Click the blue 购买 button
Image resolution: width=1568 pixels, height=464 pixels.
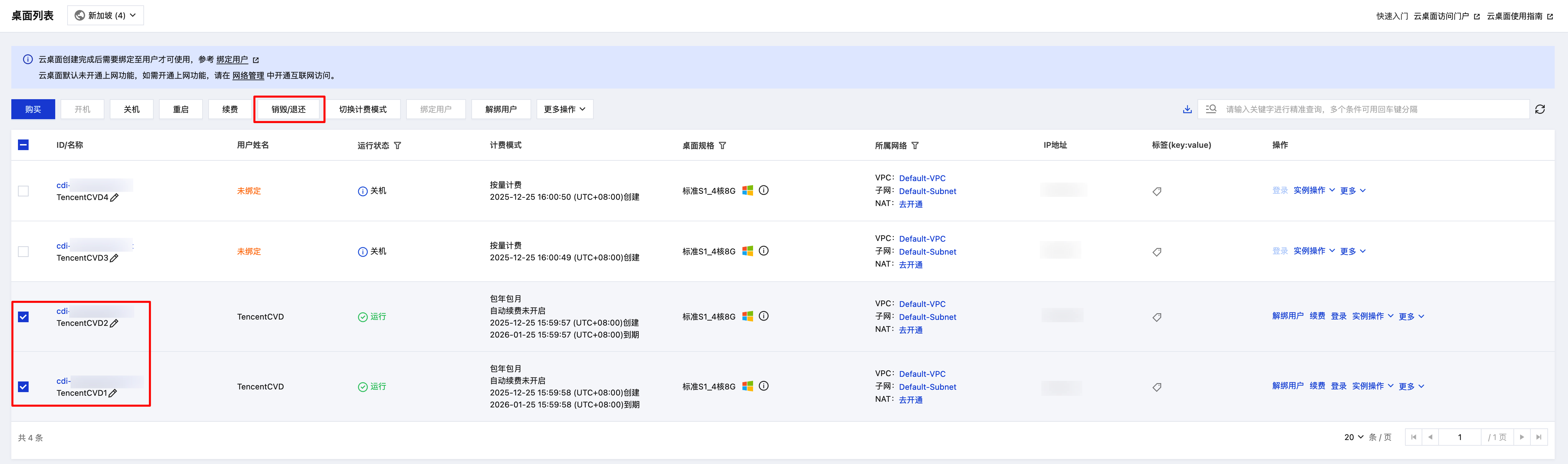tap(33, 110)
